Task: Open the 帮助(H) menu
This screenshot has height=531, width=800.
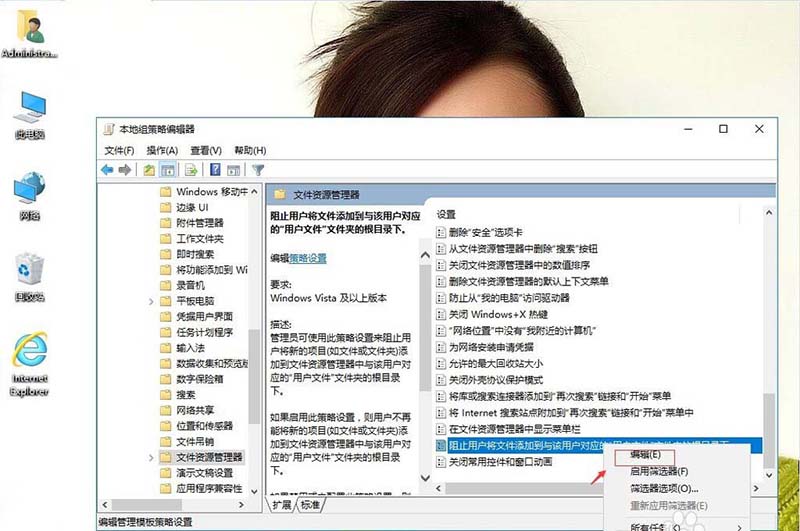Action: tap(250, 150)
